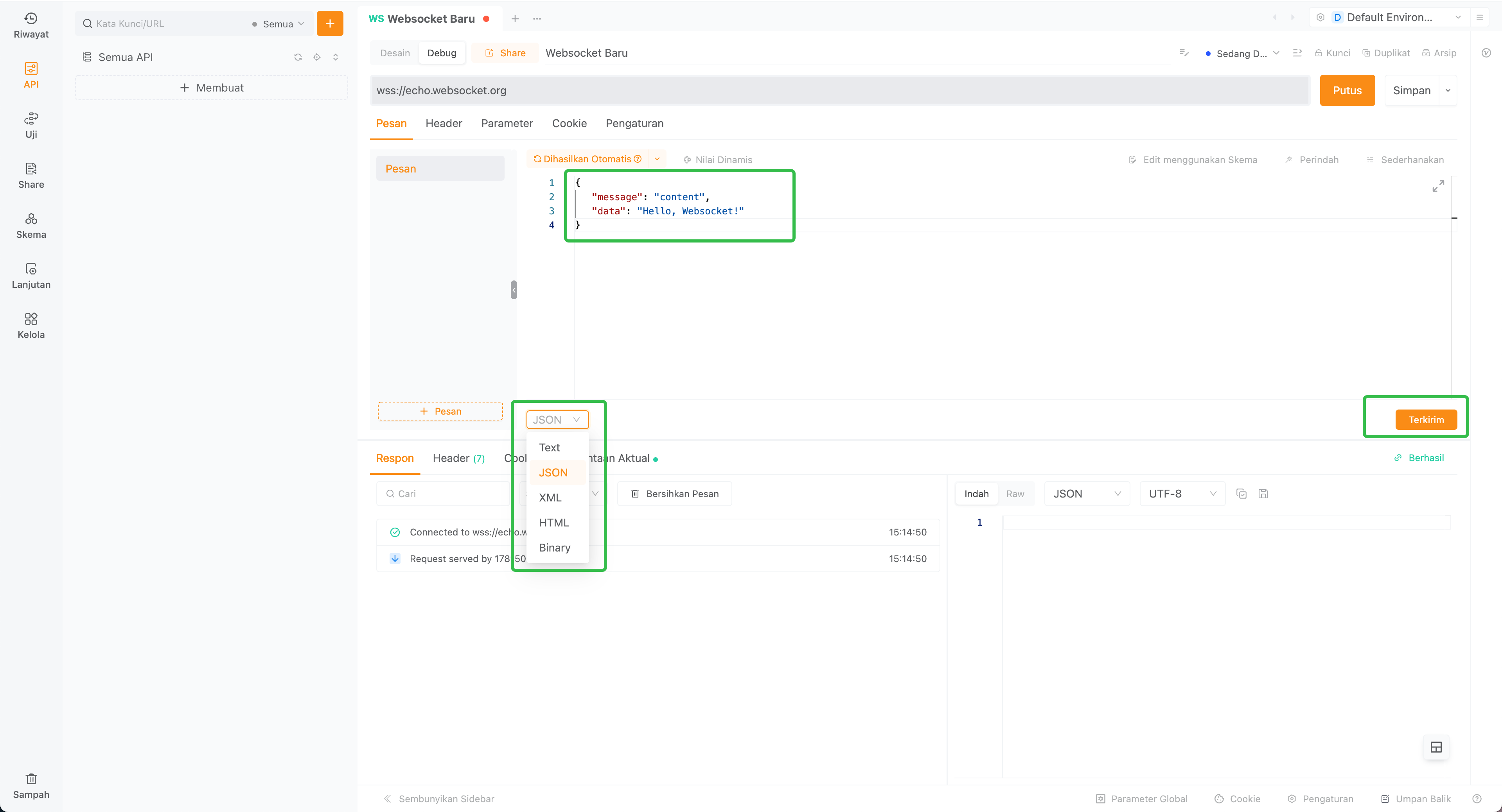This screenshot has height=812, width=1502.
Task: Open the Header request tab
Action: pos(444,124)
